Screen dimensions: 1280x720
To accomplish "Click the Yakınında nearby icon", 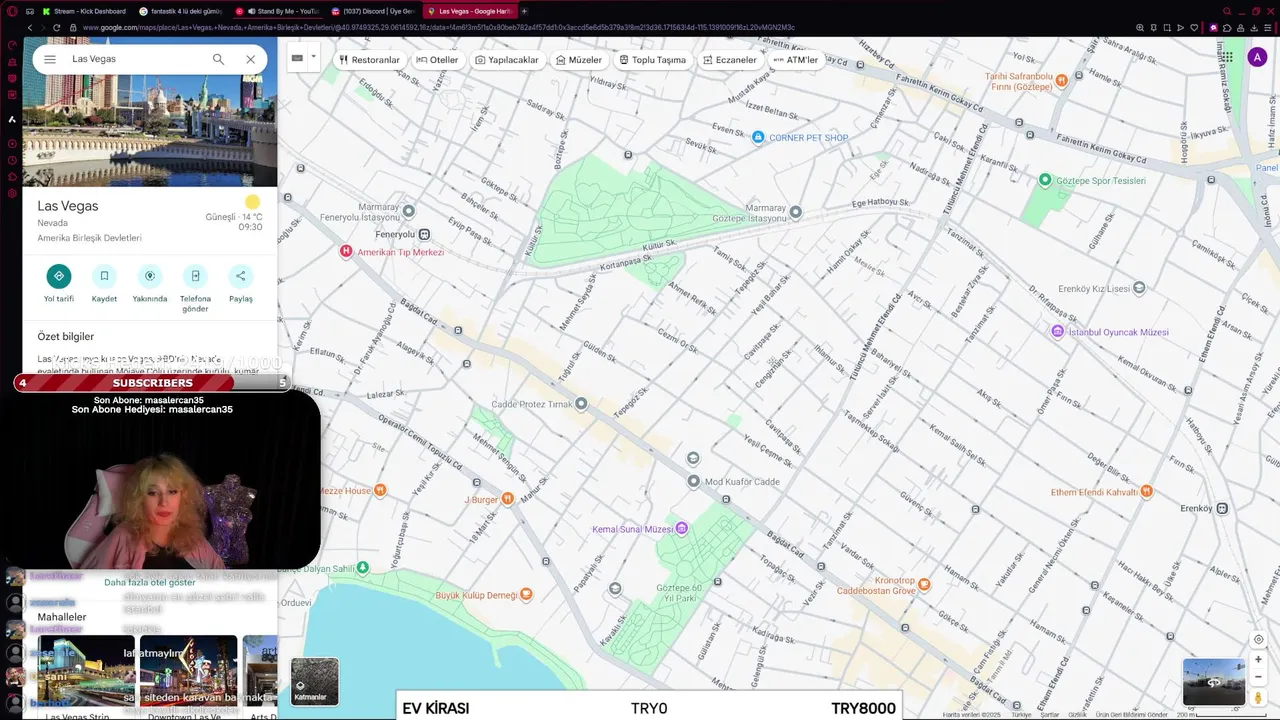I will tap(150, 276).
